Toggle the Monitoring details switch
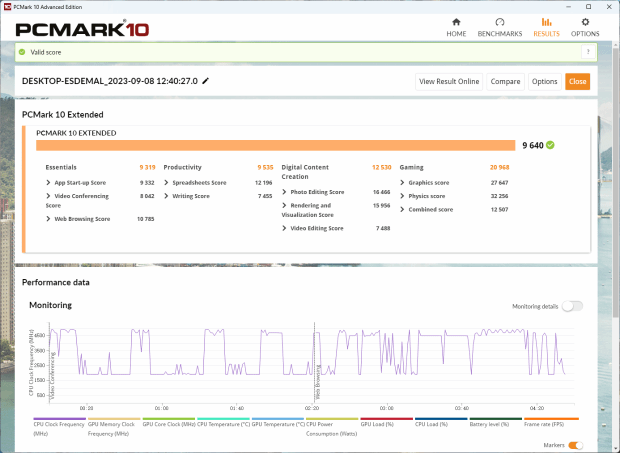The width and height of the screenshot is (620, 453). click(x=572, y=306)
